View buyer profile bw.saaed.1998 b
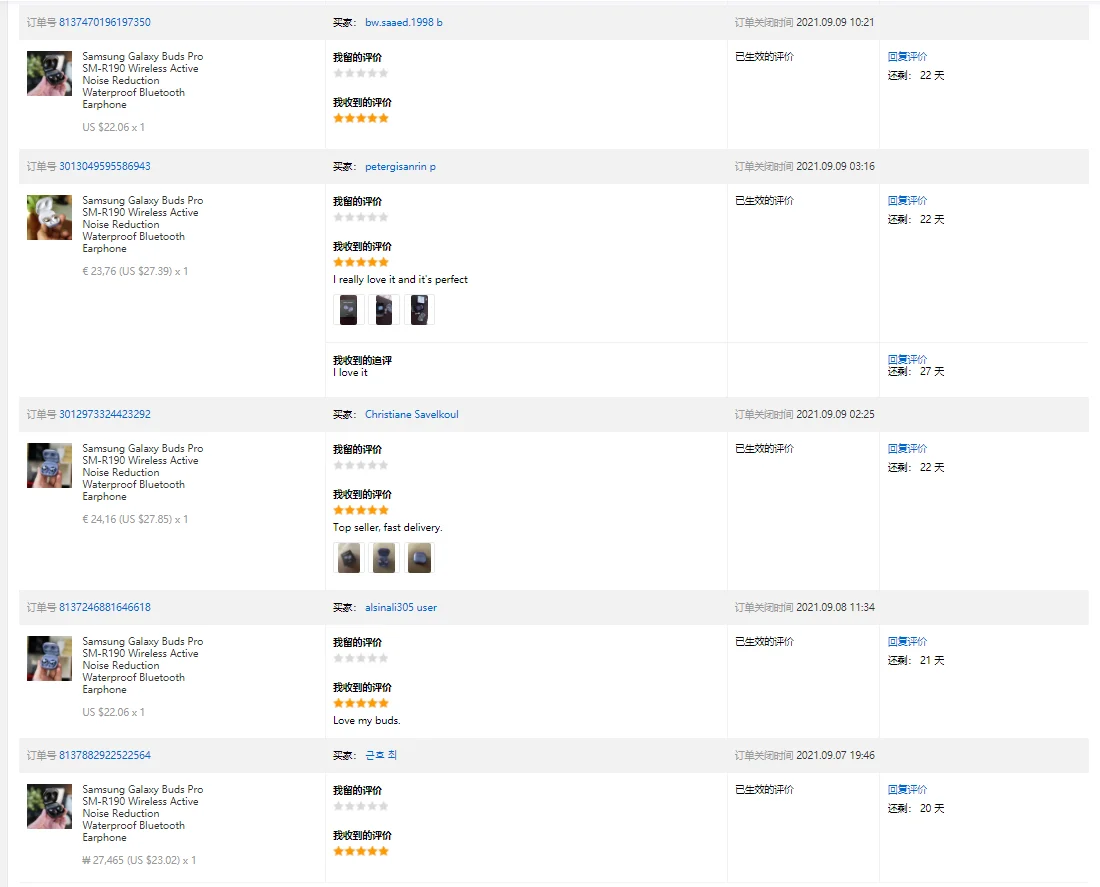This screenshot has width=1100, height=887. (403, 22)
